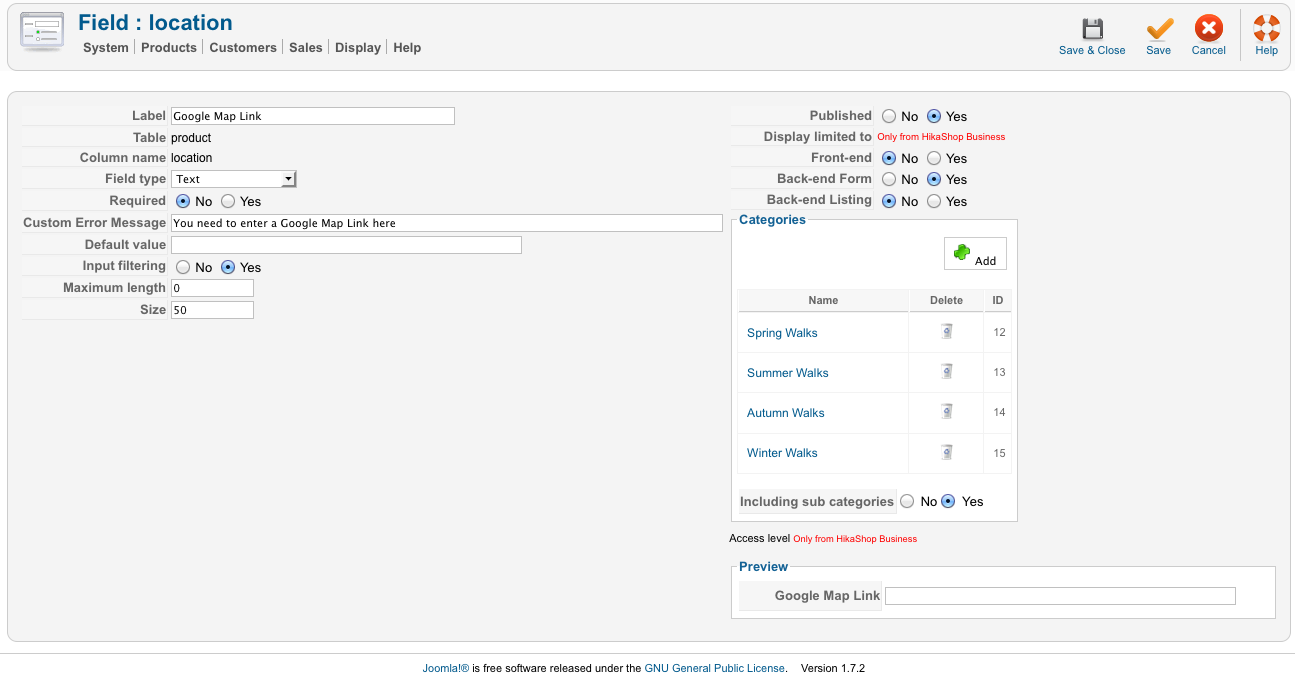Click the Custom Error Message text field

click(x=446, y=223)
